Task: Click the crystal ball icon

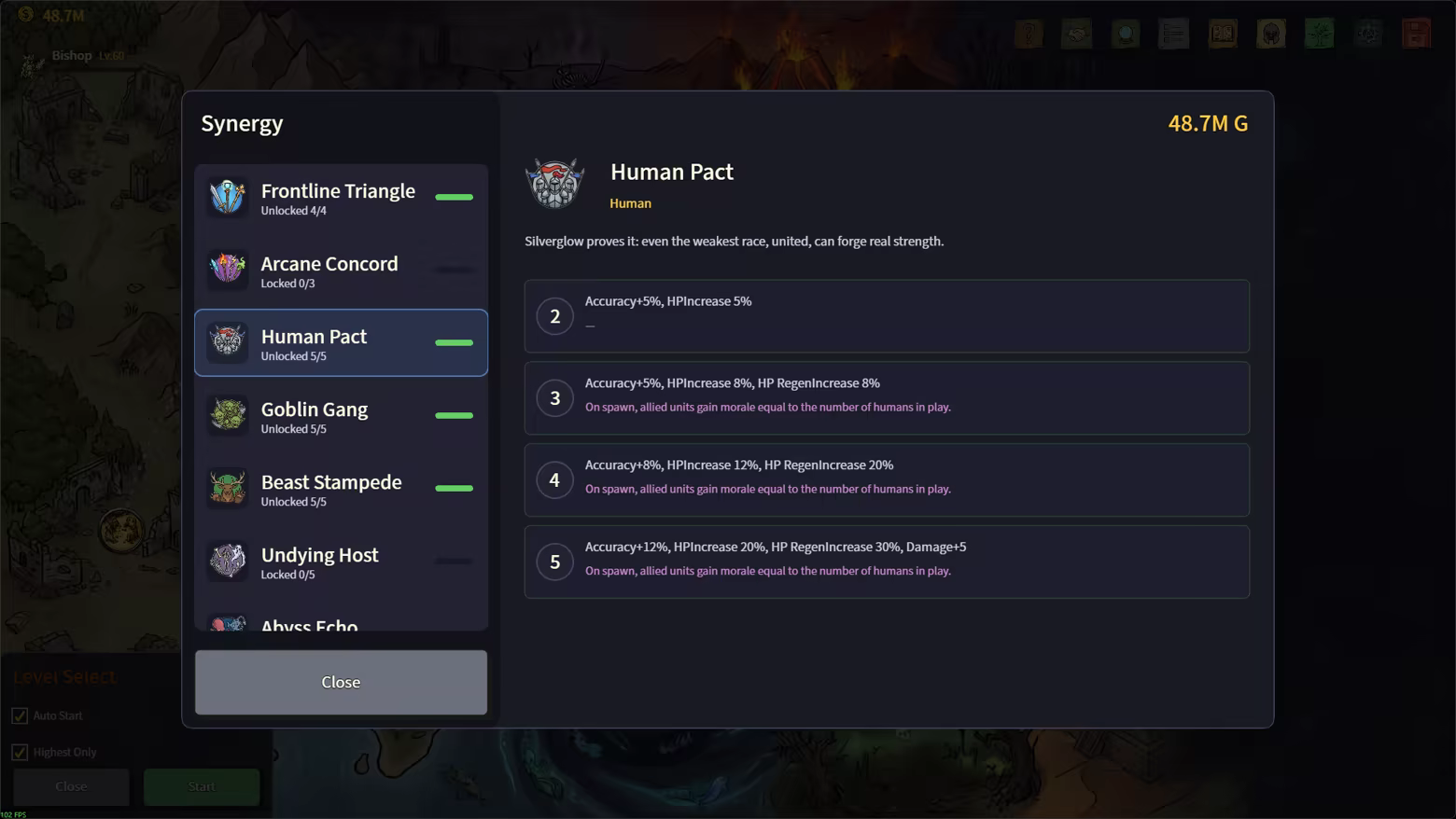Action: click(1126, 35)
